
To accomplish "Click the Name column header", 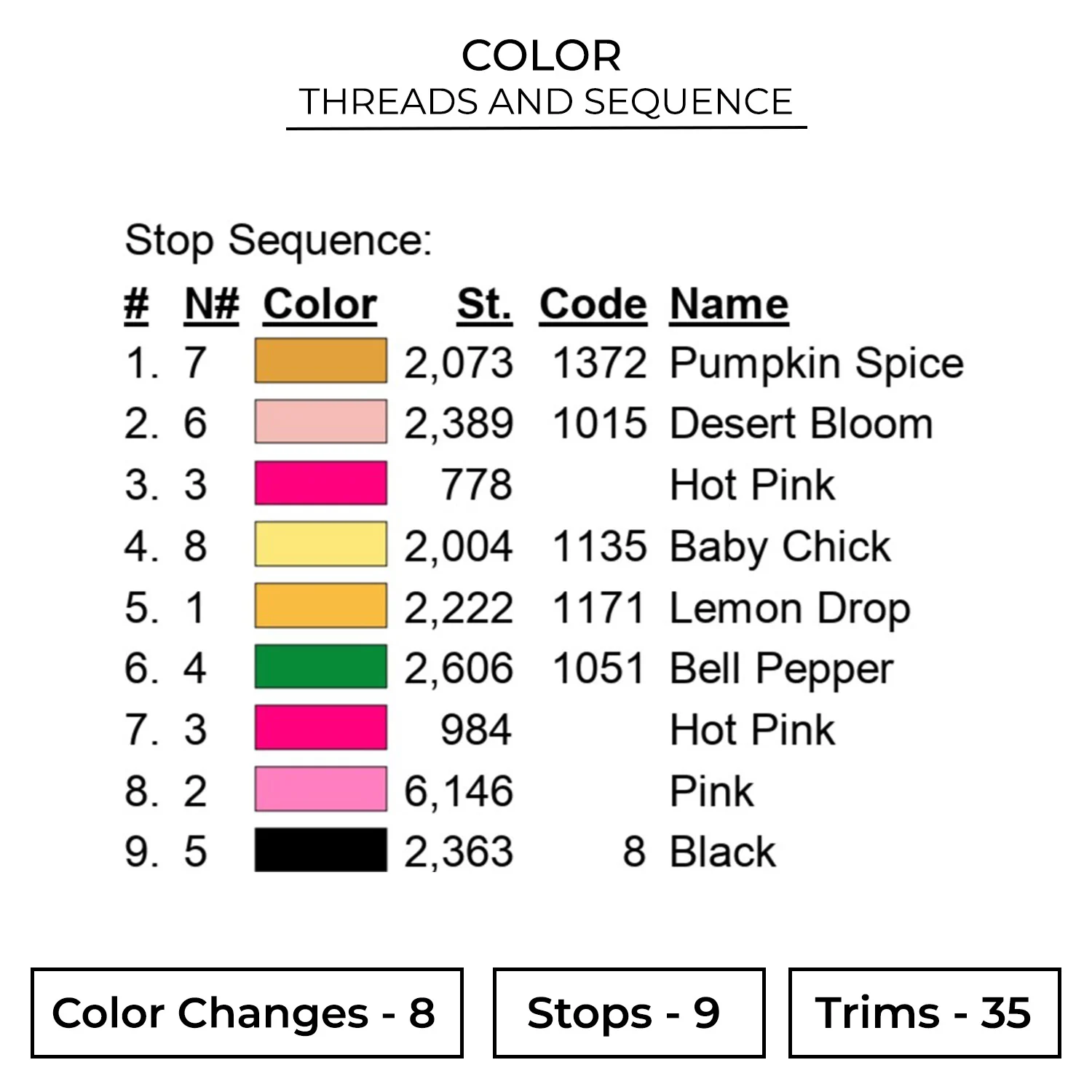I will [x=729, y=304].
